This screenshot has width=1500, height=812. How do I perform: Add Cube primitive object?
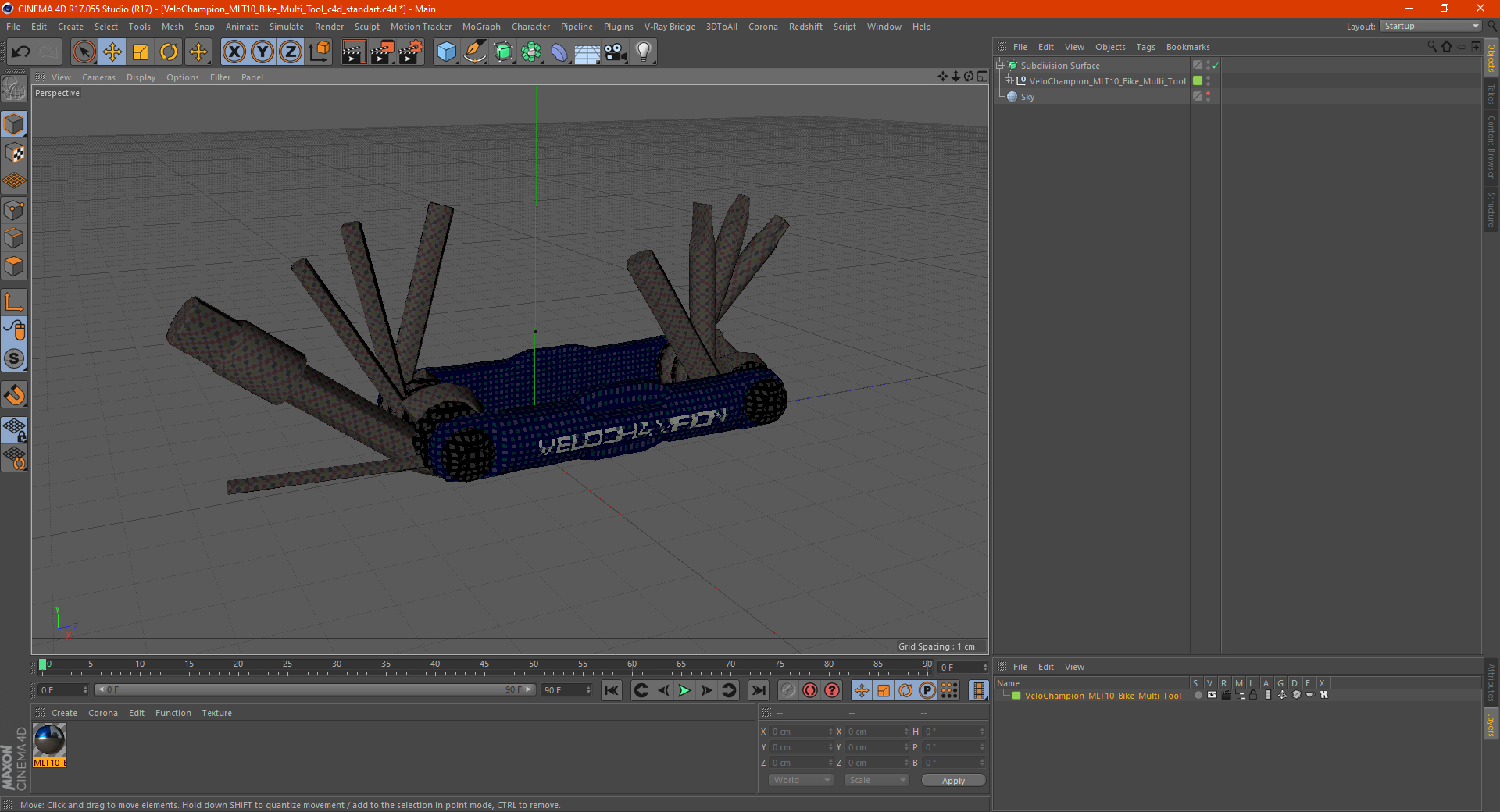pos(446,52)
